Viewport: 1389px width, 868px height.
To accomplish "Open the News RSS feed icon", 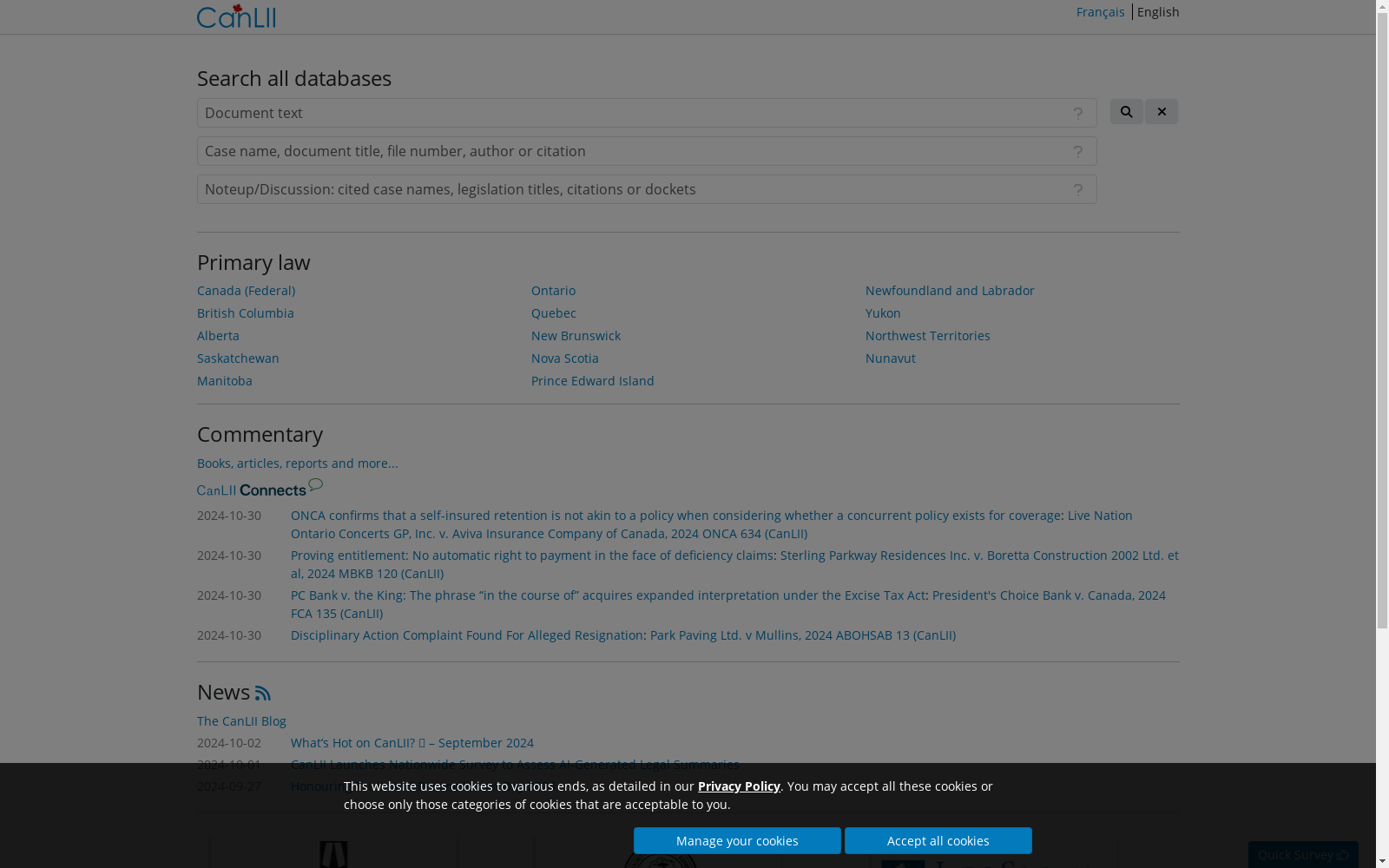I will click(x=263, y=693).
